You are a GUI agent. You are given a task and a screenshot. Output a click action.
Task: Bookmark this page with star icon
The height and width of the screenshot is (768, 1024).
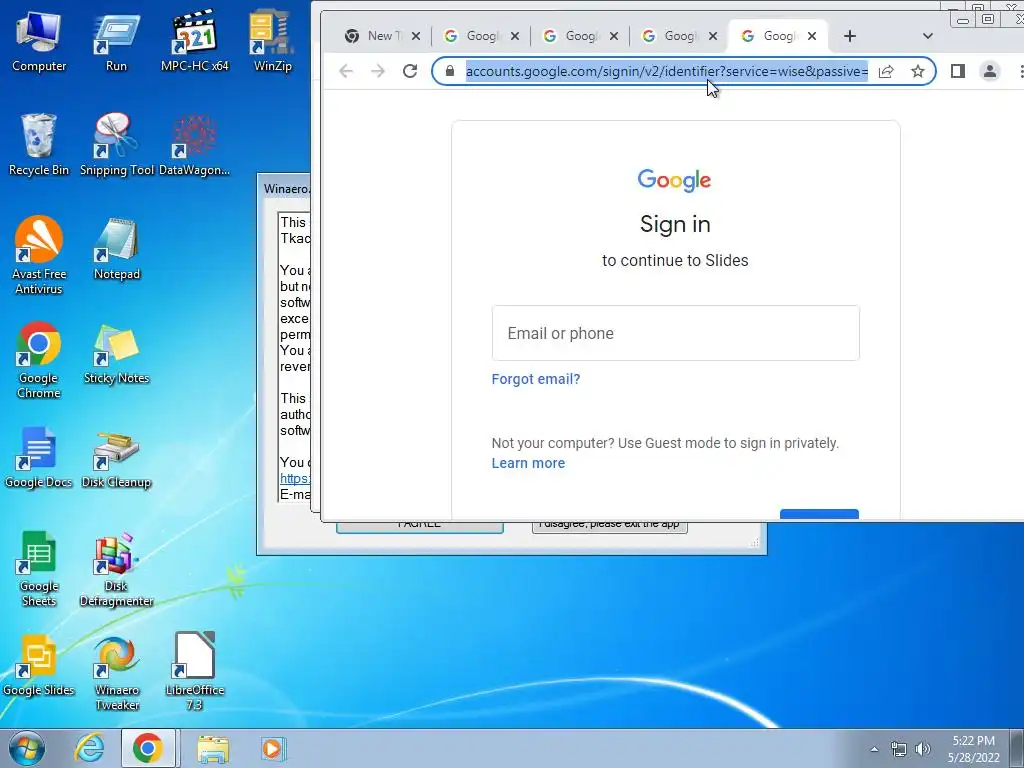(x=918, y=71)
